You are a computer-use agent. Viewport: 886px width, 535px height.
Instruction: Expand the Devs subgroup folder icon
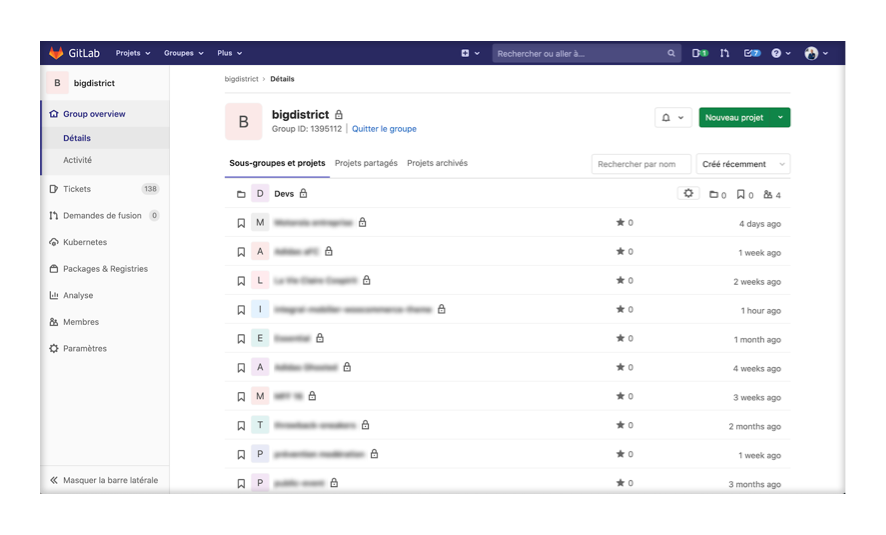tap(241, 194)
